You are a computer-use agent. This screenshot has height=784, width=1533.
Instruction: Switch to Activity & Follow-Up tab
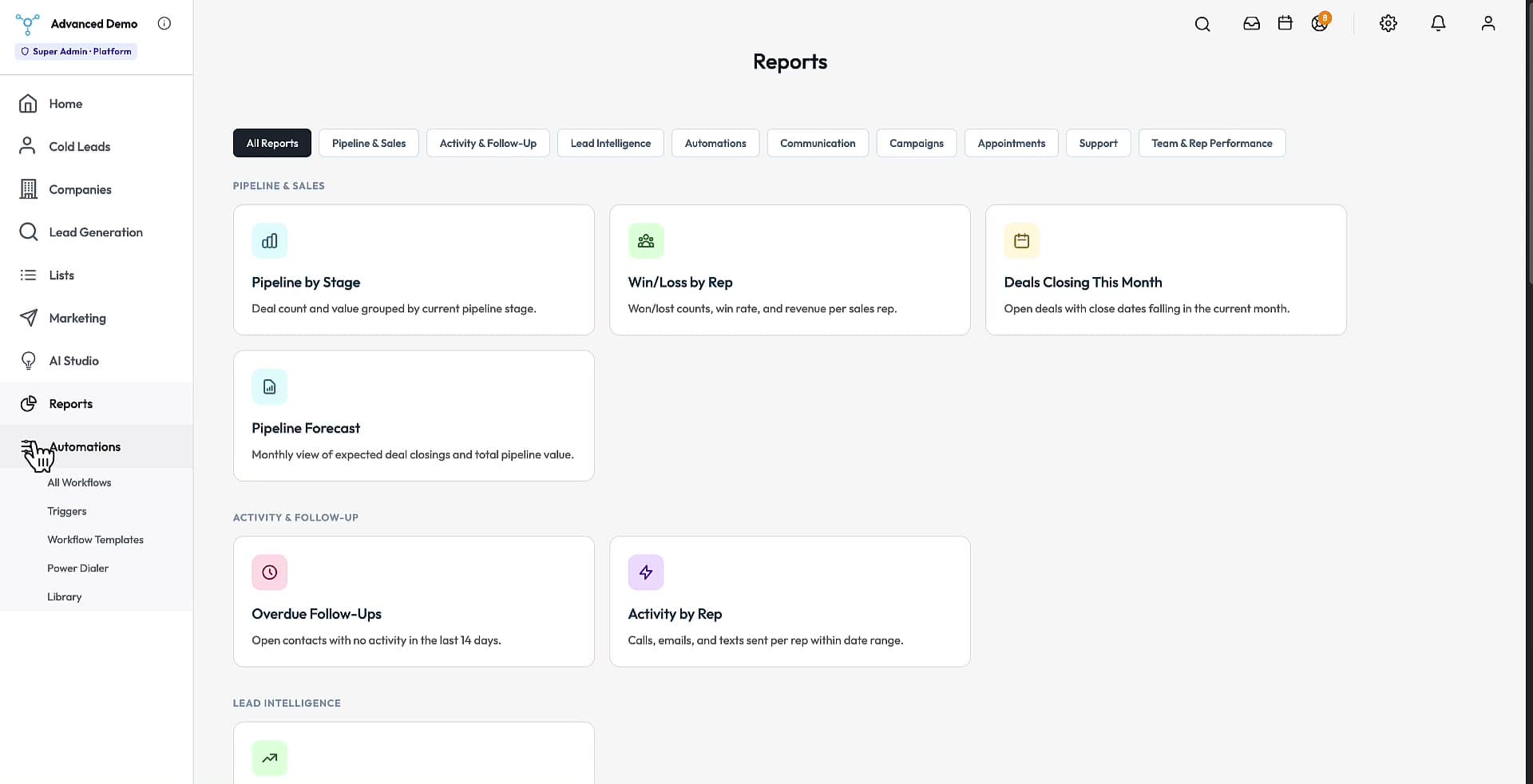(488, 143)
